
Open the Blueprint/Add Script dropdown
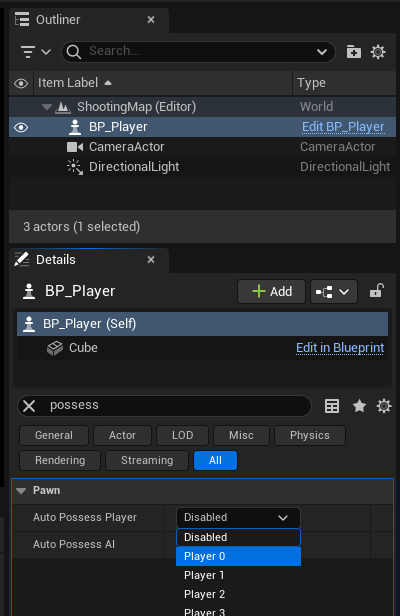coord(334,292)
